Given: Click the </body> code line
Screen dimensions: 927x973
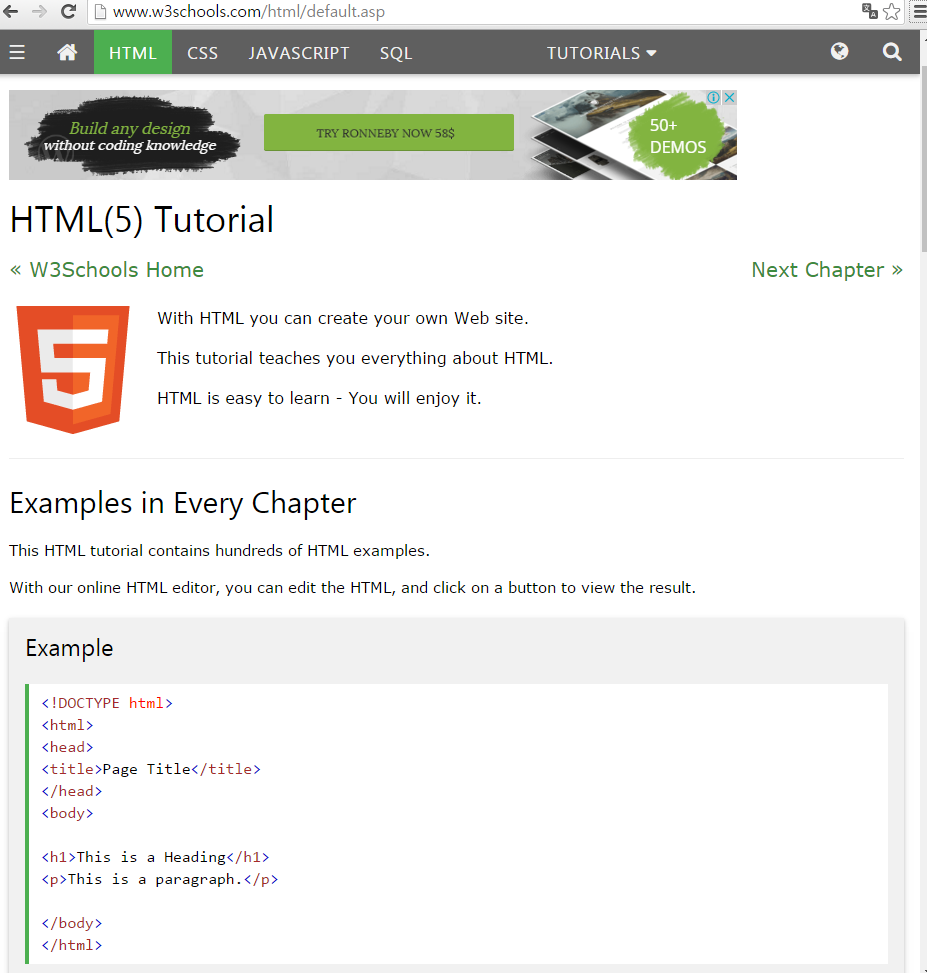Looking at the screenshot, I should (71, 923).
